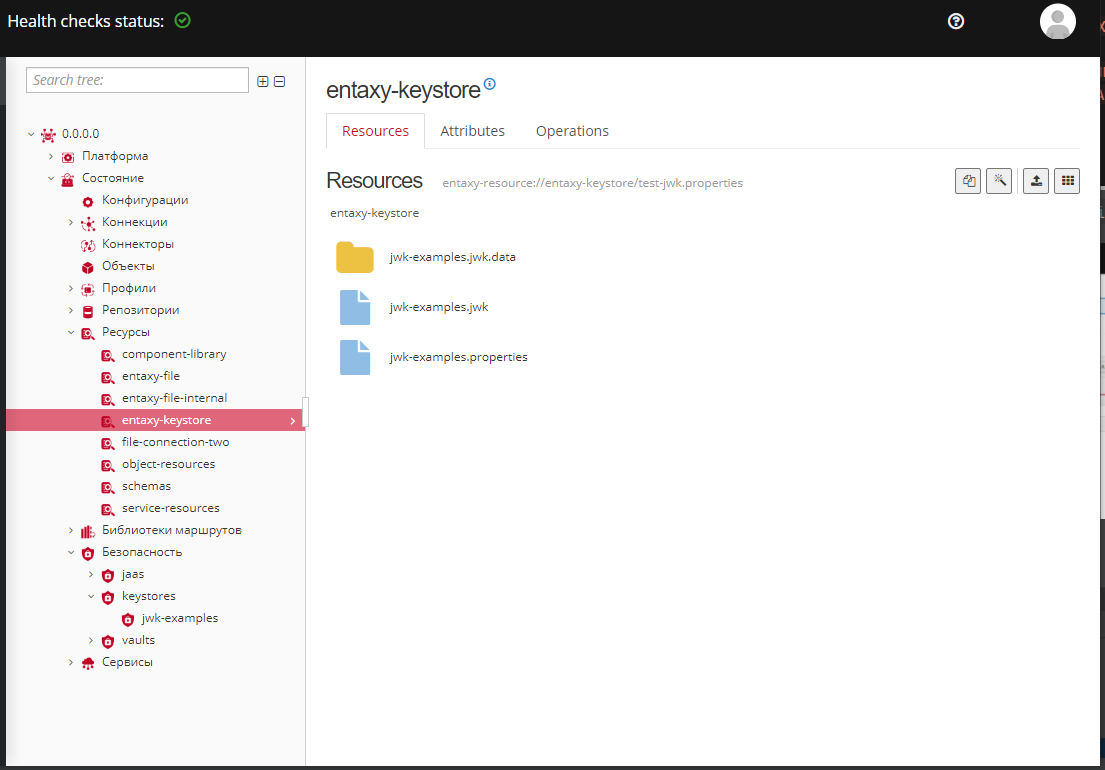
Task: Click the upload resource icon
Action: [1036, 181]
